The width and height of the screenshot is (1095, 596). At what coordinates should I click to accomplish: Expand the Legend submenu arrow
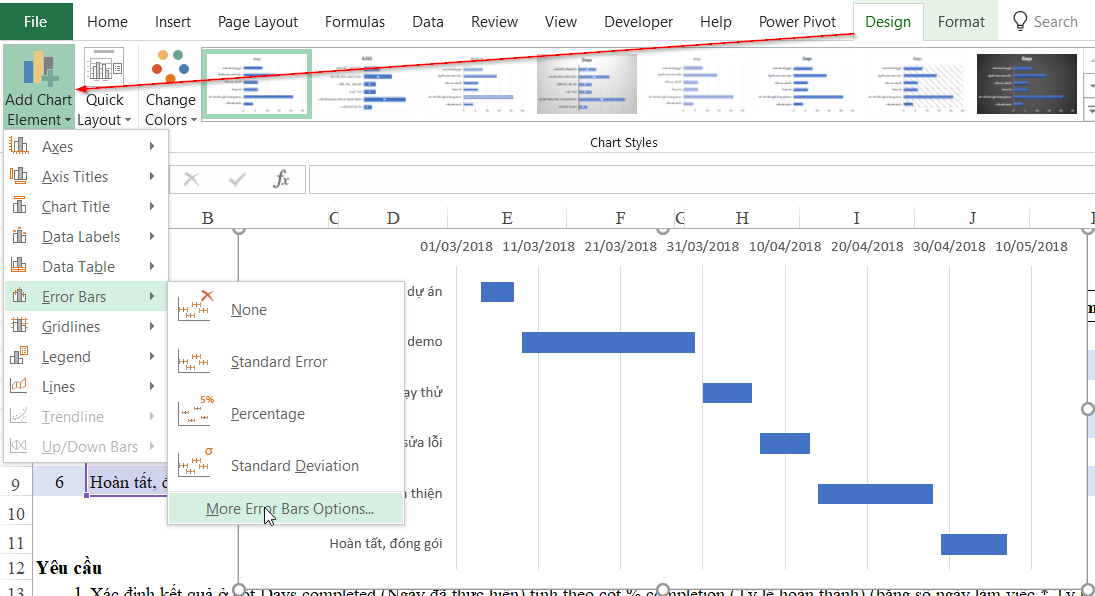[x=152, y=356]
